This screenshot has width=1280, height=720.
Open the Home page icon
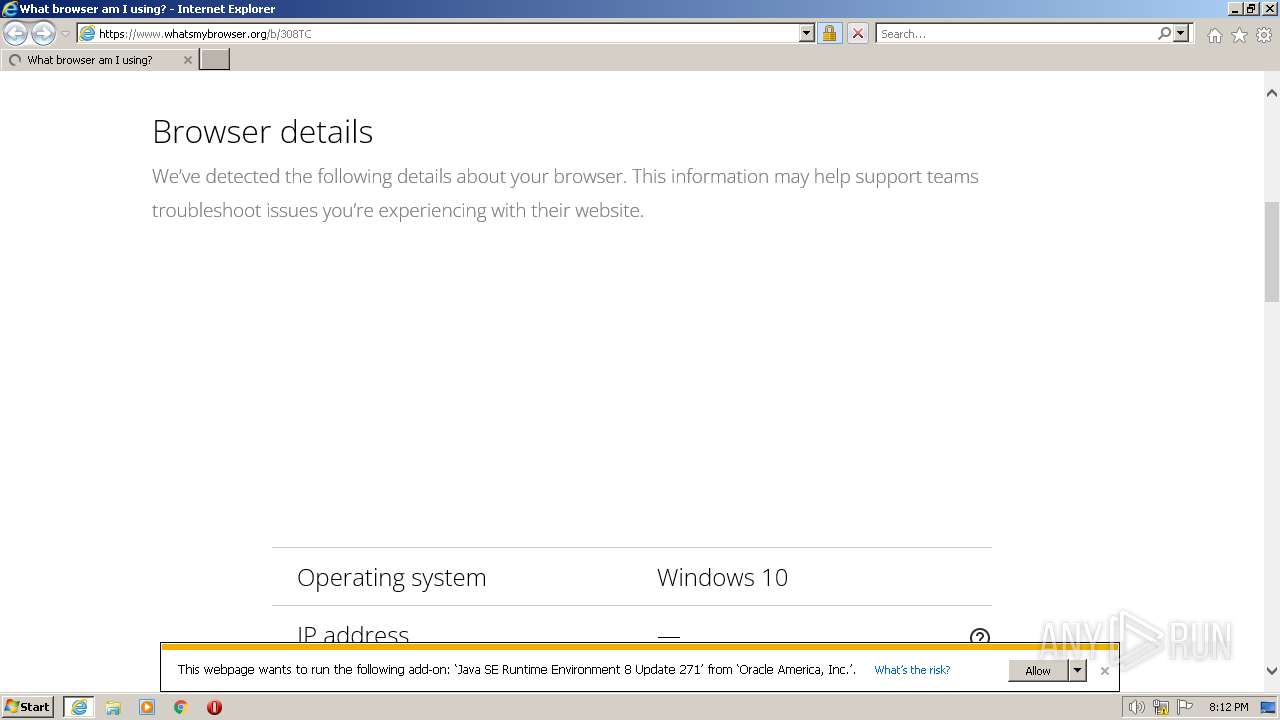tap(1214, 35)
